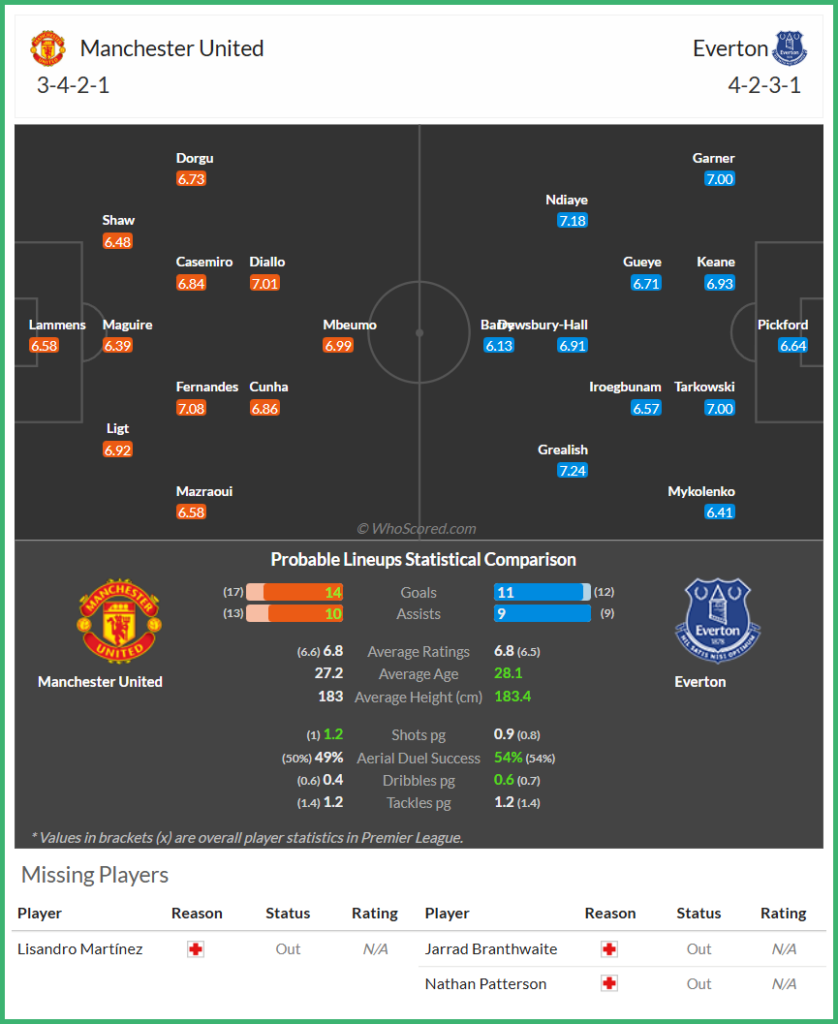Image resolution: width=838 pixels, height=1024 pixels.
Task: Click the WhoScored.com watermark text
Action: [417, 529]
